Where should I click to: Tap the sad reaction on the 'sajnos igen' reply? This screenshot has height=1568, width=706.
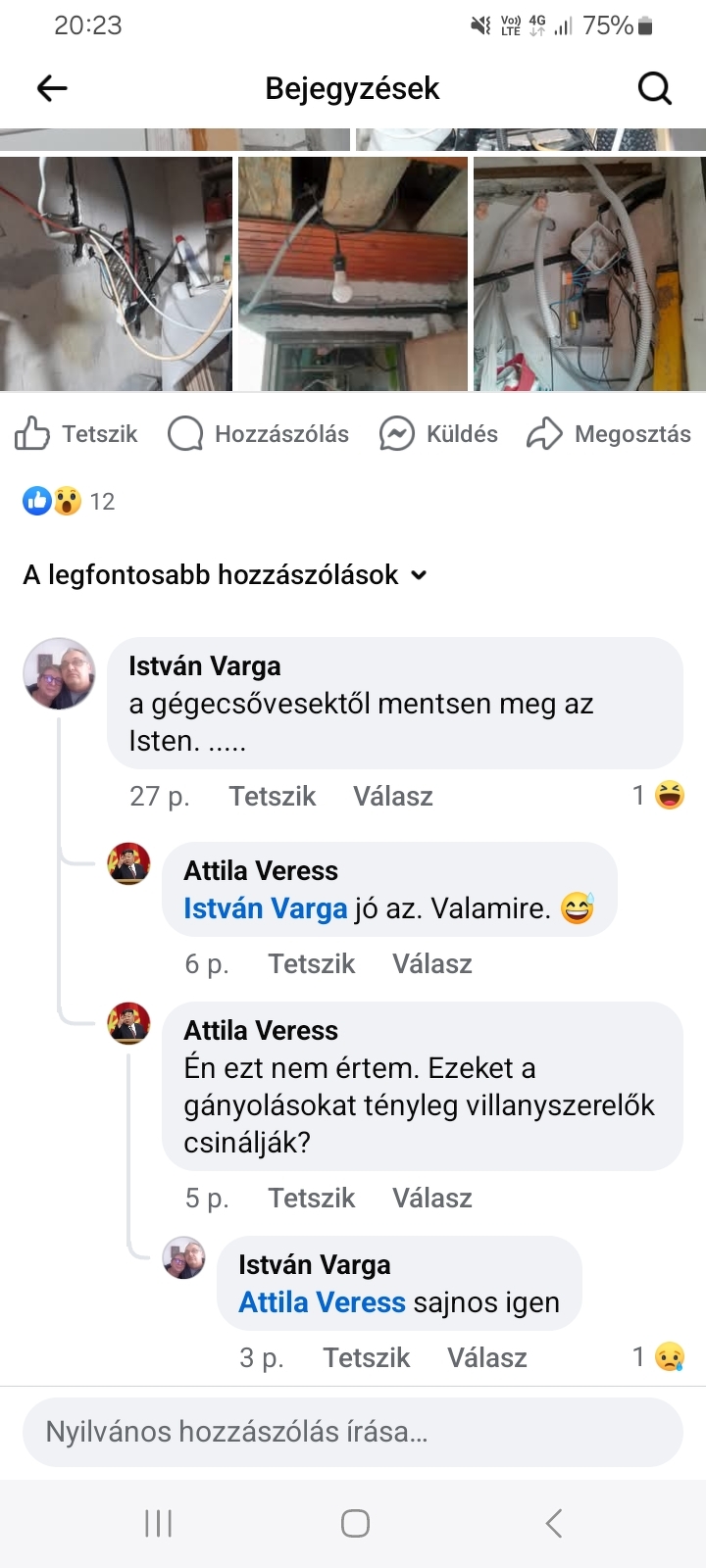pyautogui.click(x=670, y=1356)
